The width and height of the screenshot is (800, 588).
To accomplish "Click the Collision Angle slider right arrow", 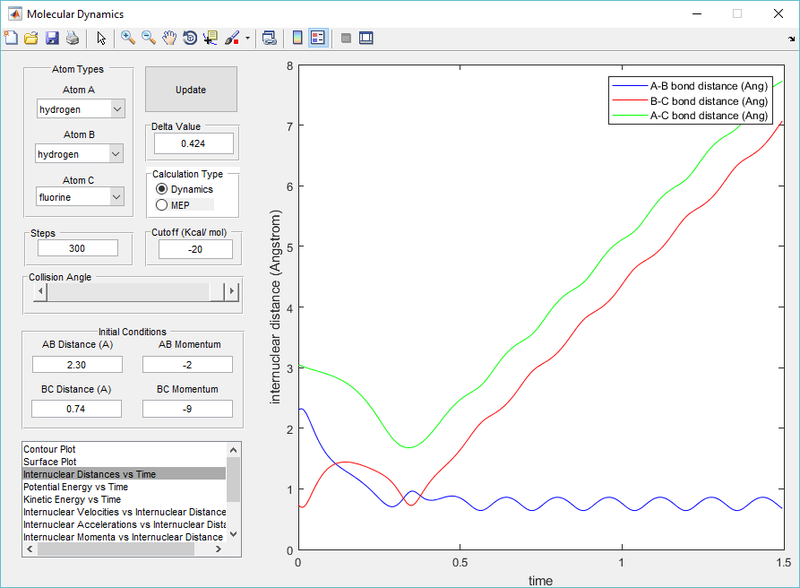I will (231, 291).
